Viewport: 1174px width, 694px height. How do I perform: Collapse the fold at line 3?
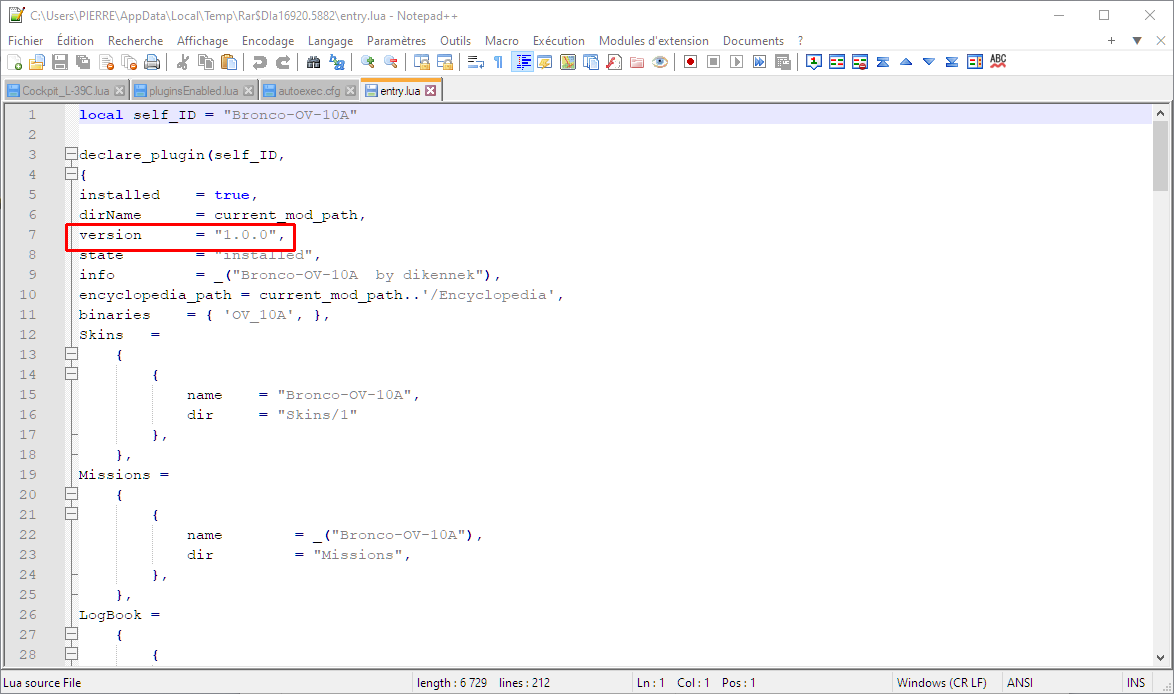[71, 154]
